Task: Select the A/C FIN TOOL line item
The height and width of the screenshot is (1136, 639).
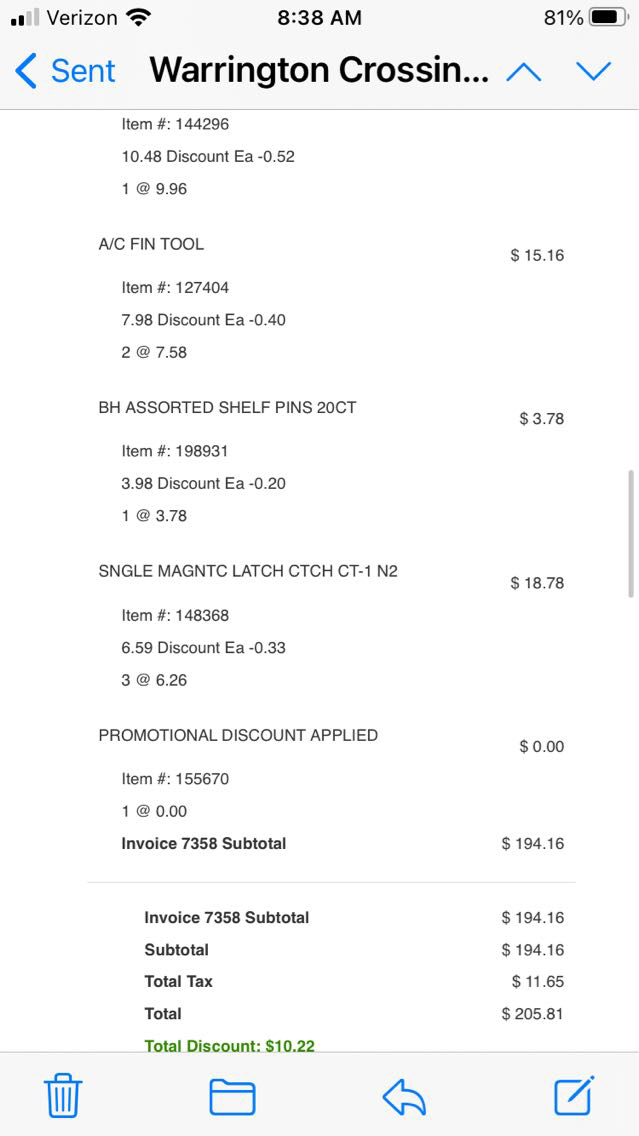Action: tap(151, 244)
